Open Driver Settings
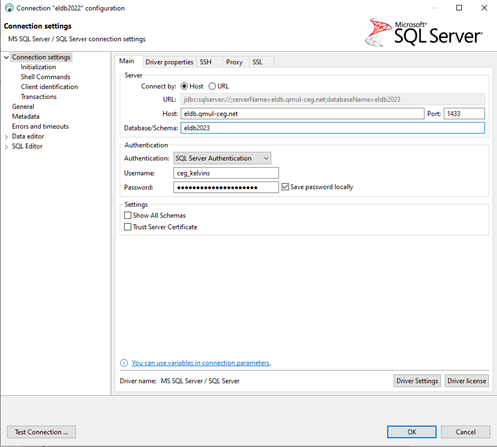Image resolution: width=497 pixels, height=447 pixels. (417, 381)
